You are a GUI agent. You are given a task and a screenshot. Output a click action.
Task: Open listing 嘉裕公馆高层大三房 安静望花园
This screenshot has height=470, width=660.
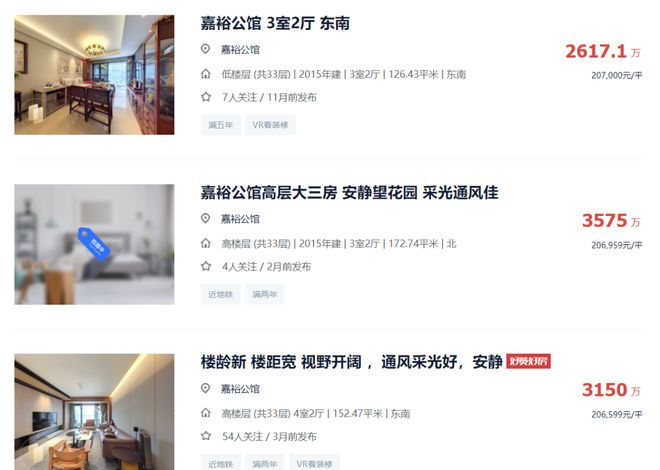click(349, 193)
